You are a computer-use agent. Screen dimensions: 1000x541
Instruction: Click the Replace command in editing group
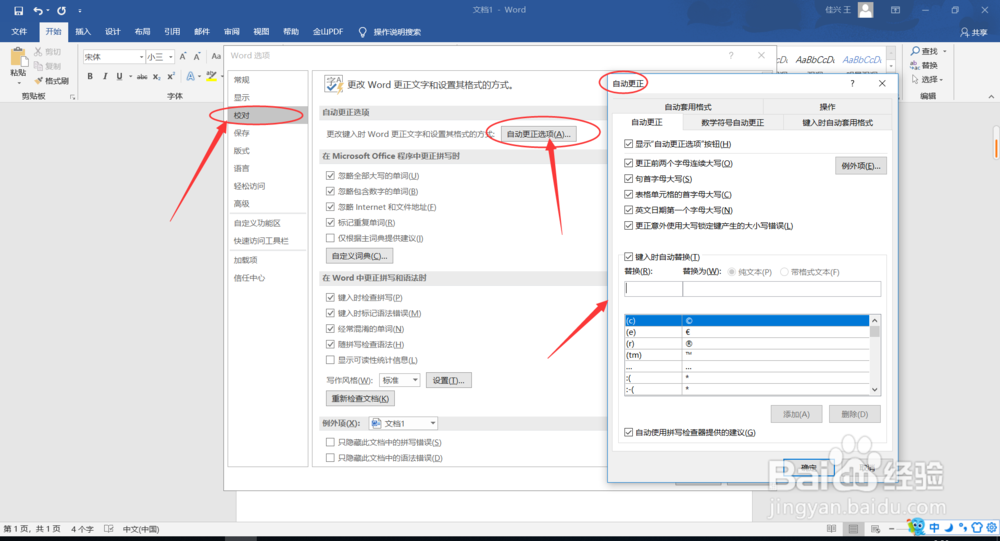(x=925, y=65)
